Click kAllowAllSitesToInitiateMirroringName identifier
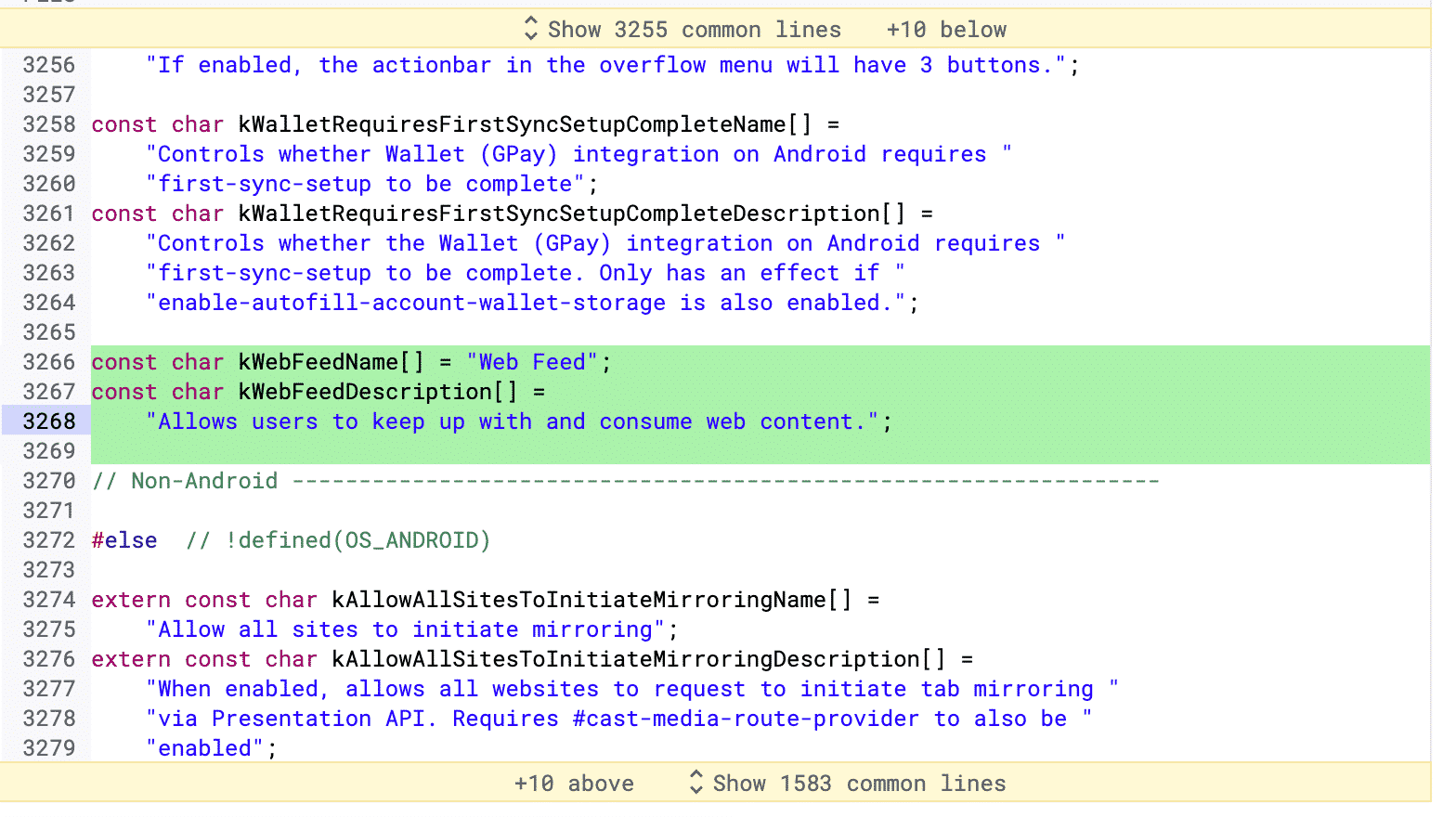 coord(578,600)
